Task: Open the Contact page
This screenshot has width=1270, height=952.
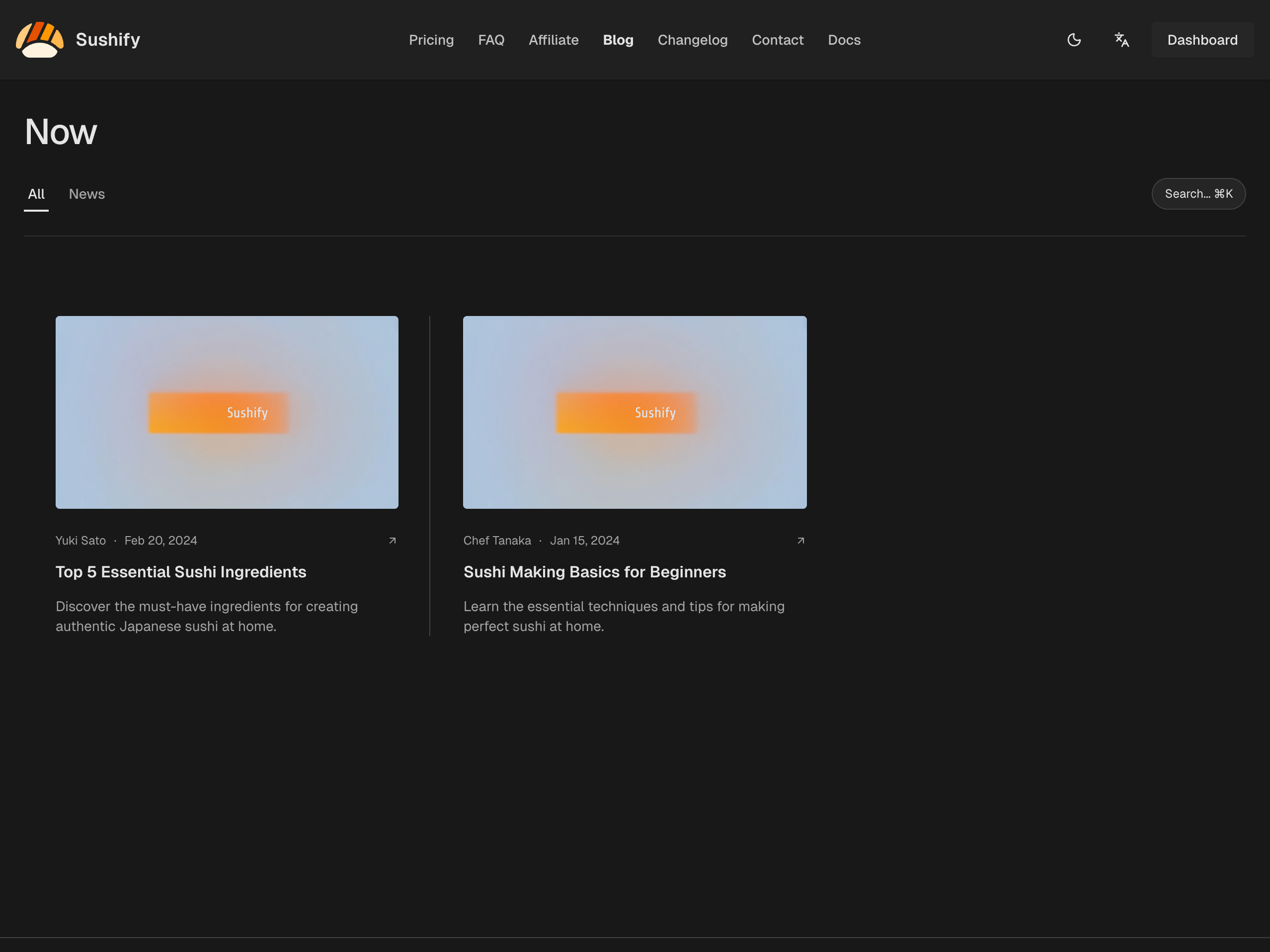Action: pyautogui.click(x=778, y=40)
